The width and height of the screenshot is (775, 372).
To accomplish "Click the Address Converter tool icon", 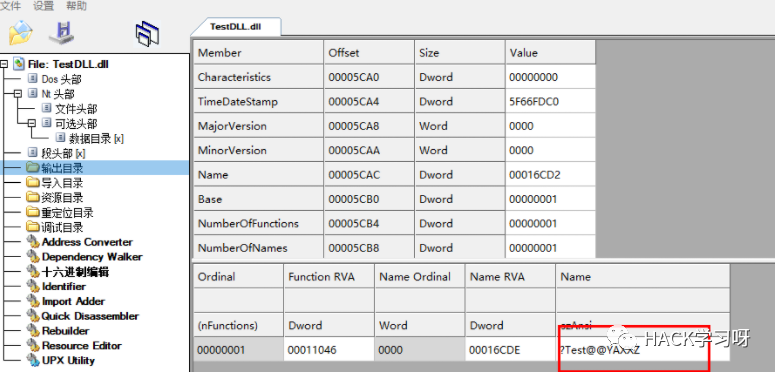I will tap(33, 242).
